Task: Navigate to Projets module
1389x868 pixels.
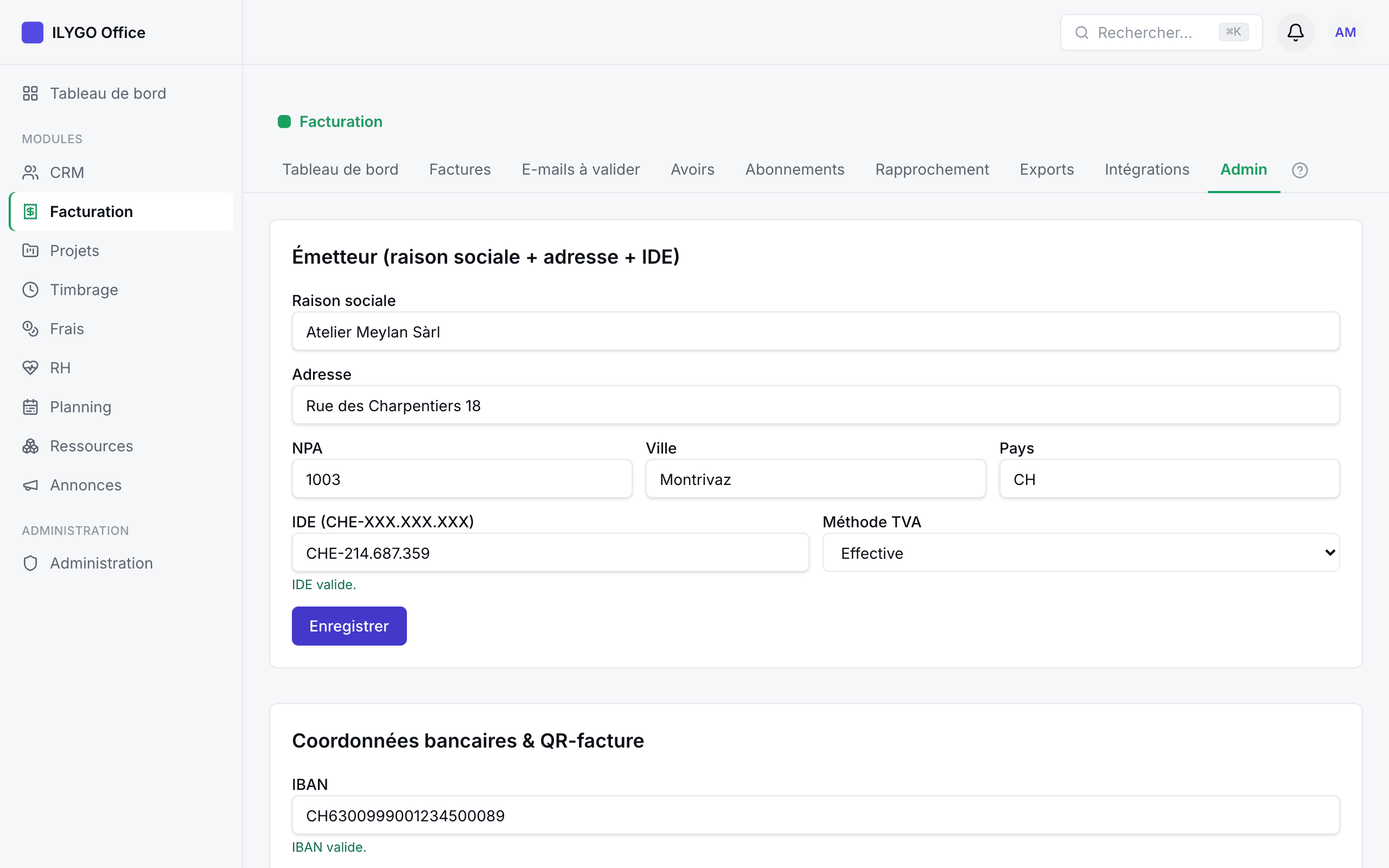Action: pos(121,250)
